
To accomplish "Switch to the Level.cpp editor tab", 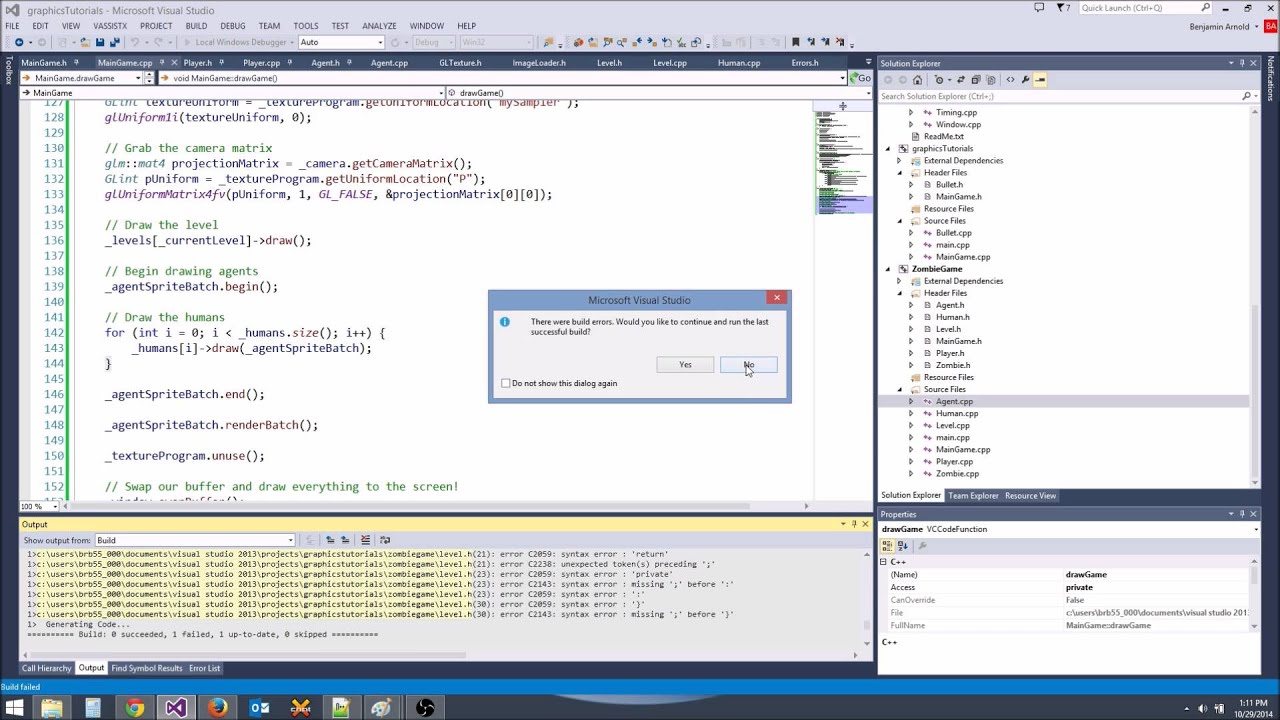I will (670, 63).
